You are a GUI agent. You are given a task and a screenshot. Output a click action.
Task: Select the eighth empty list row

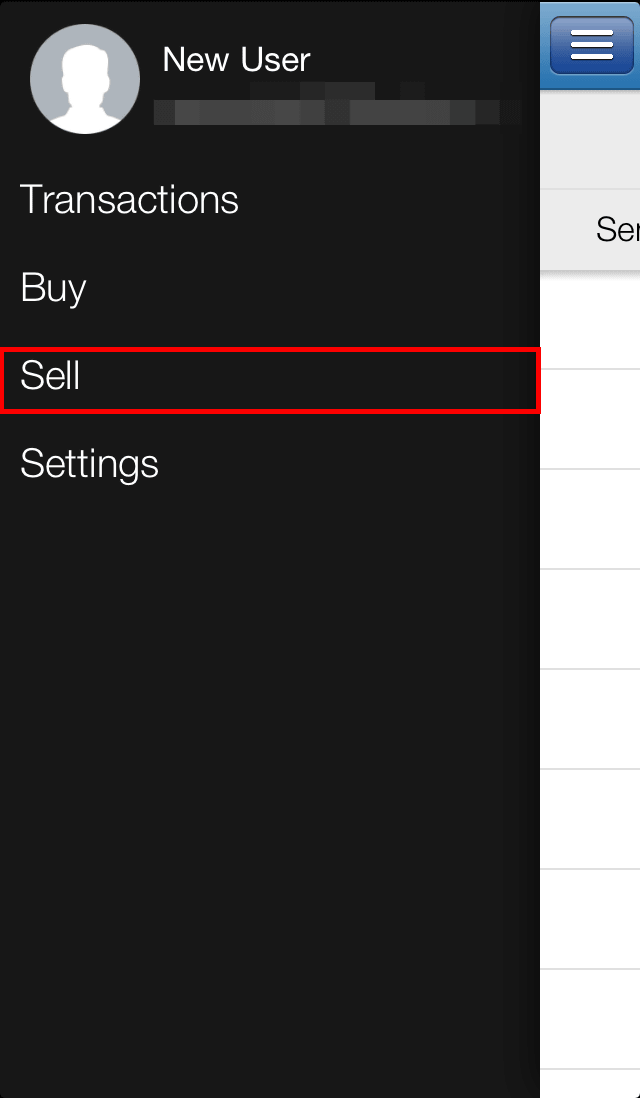(x=590, y=1020)
